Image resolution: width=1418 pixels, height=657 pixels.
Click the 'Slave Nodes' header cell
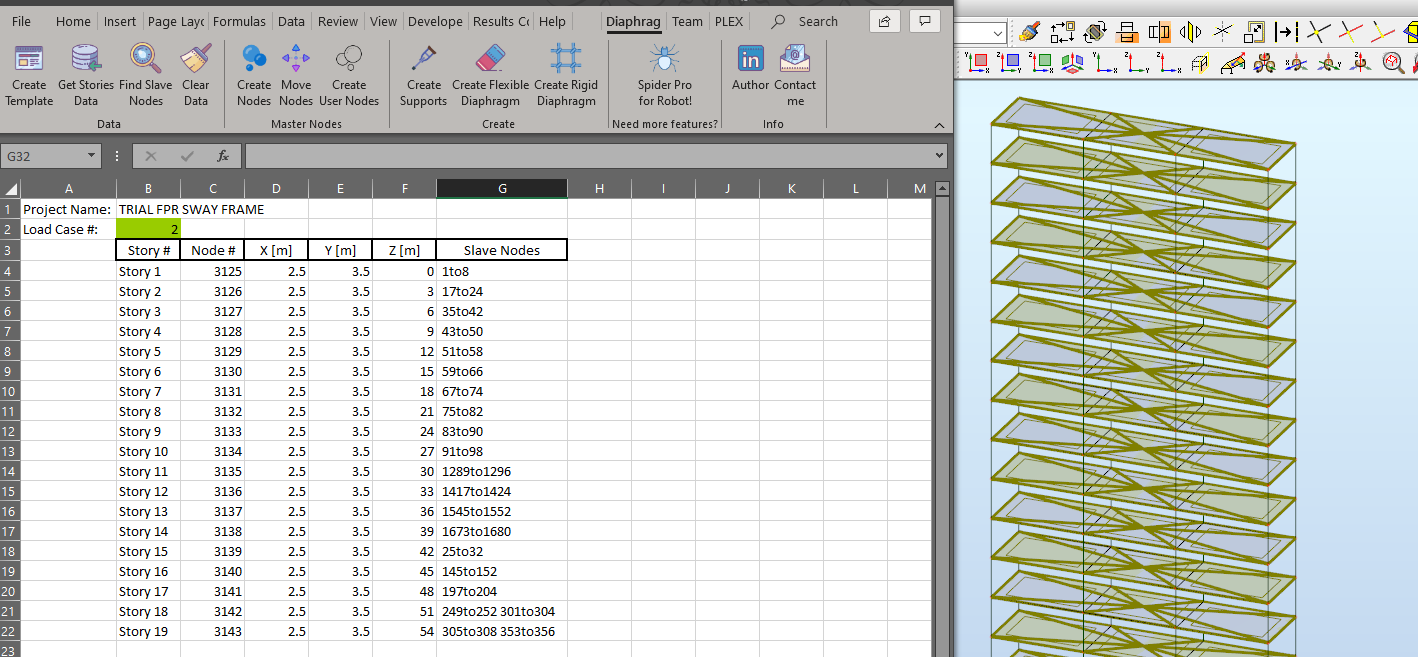point(502,250)
